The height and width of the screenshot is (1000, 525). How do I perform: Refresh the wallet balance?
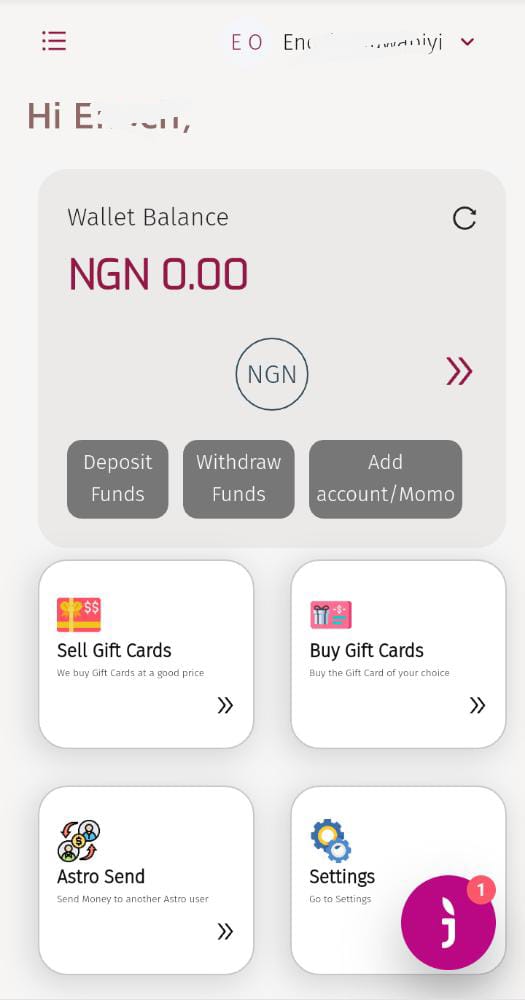464,218
